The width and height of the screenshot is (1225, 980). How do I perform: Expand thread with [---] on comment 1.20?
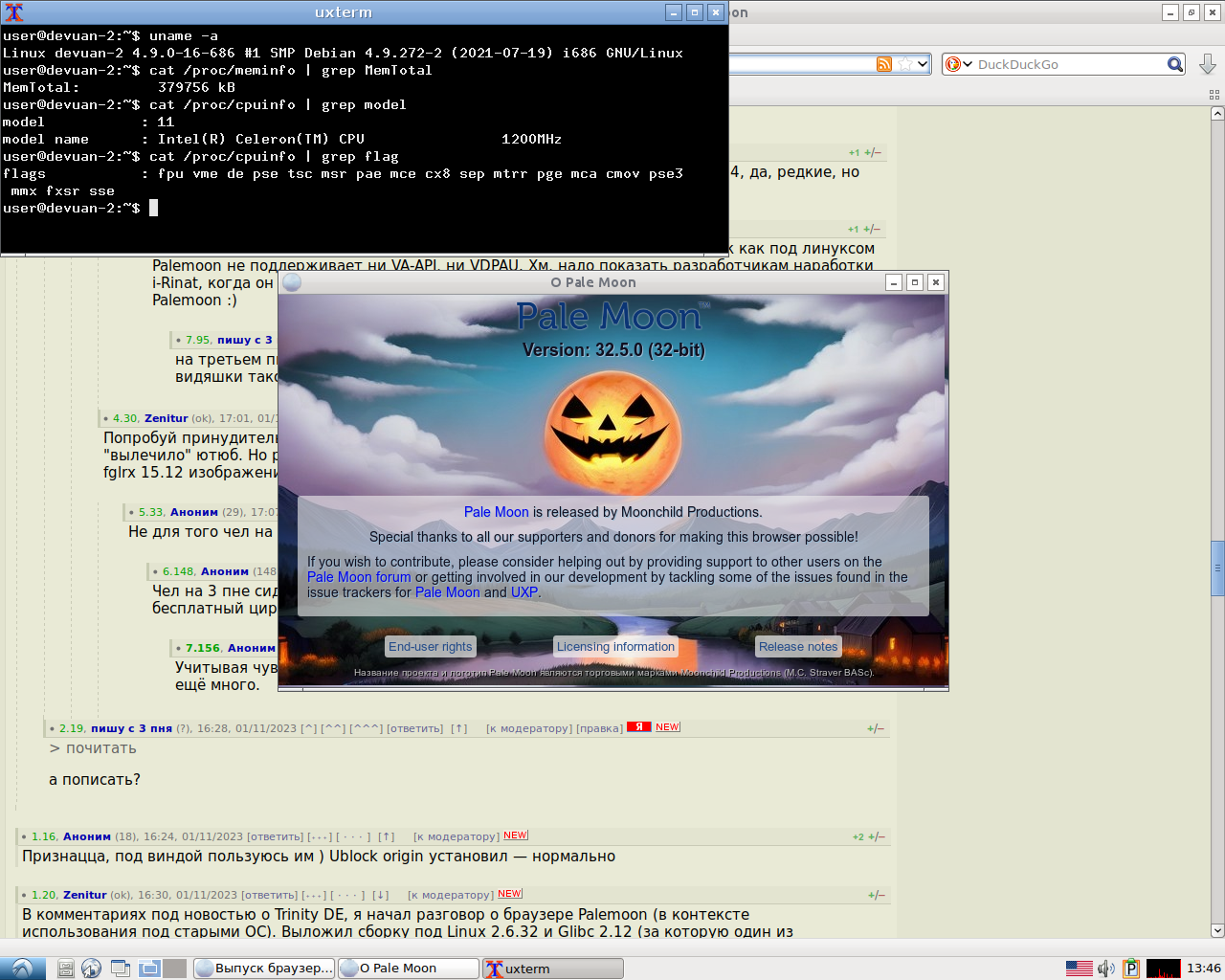click(314, 895)
